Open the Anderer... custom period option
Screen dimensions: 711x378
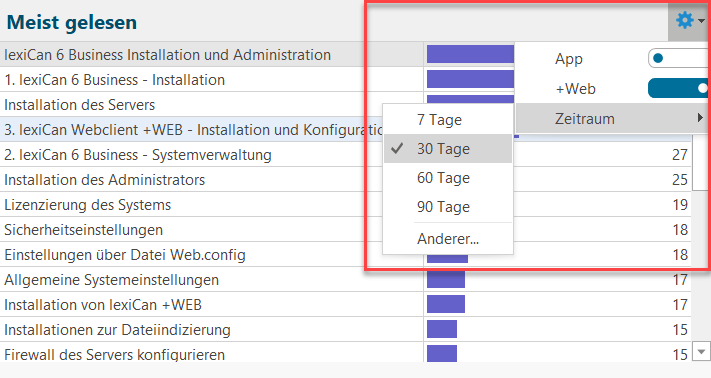pos(448,238)
